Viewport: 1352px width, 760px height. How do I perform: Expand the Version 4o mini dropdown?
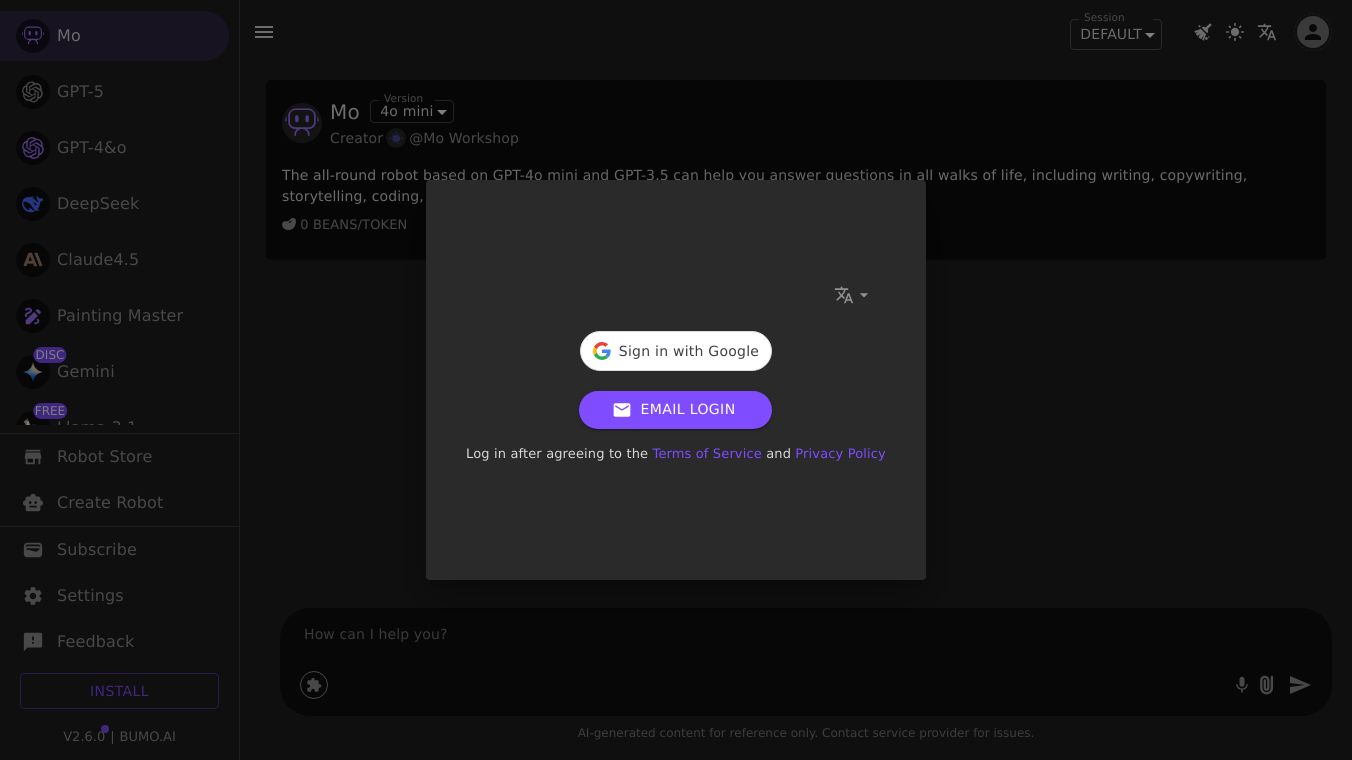412,111
